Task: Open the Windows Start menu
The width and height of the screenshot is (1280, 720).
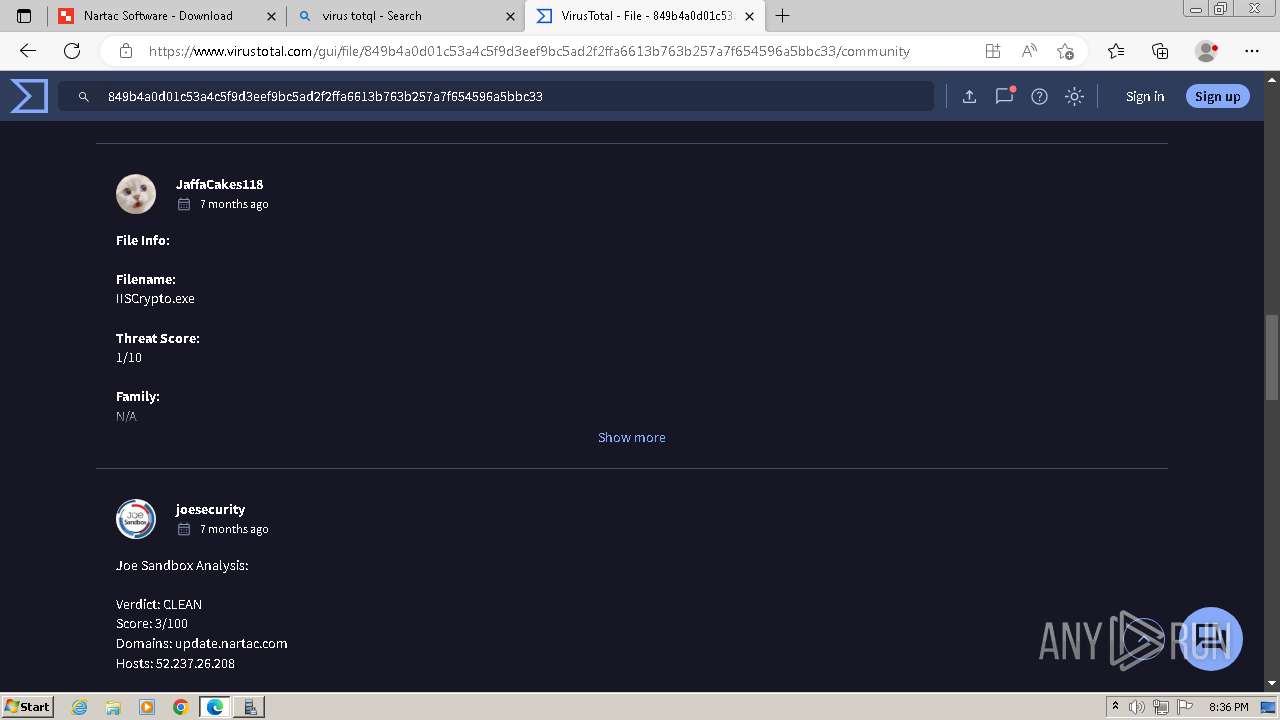Action: [27, 707]
